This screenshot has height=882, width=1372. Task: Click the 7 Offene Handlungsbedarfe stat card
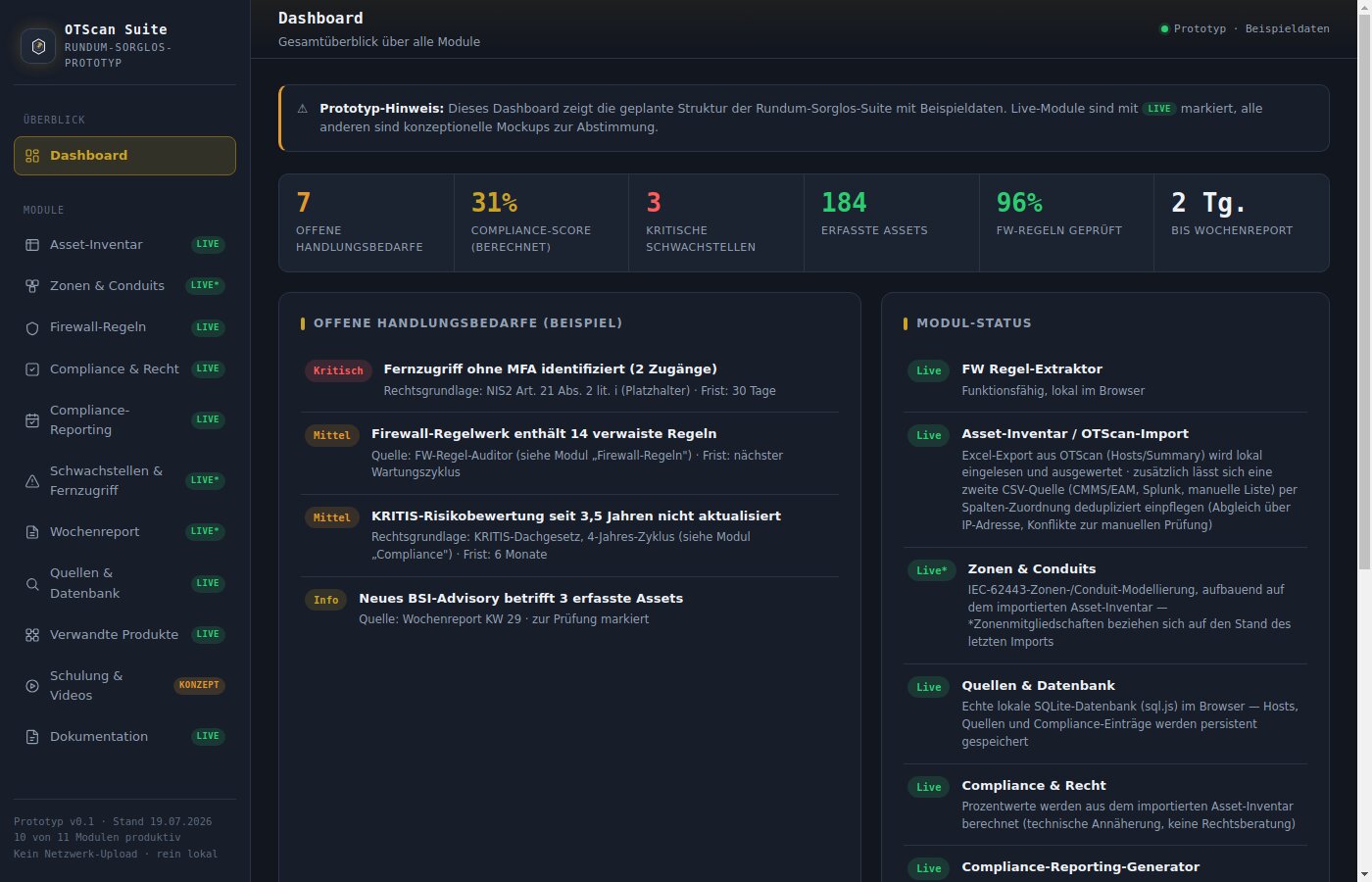pyautogui.click(x=367, y=222)
